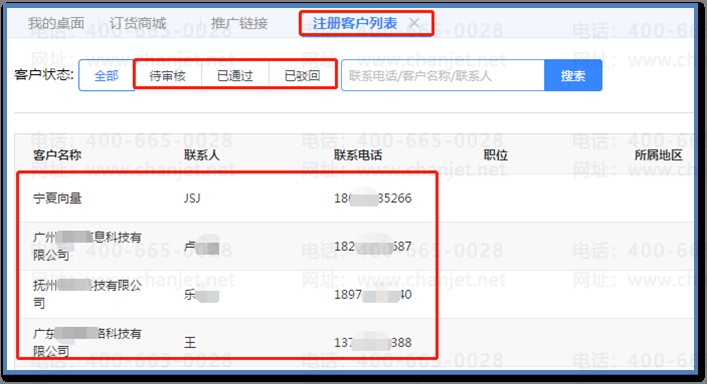
Task: Filter customers by 已驳回 status
Action: (302, 75)
